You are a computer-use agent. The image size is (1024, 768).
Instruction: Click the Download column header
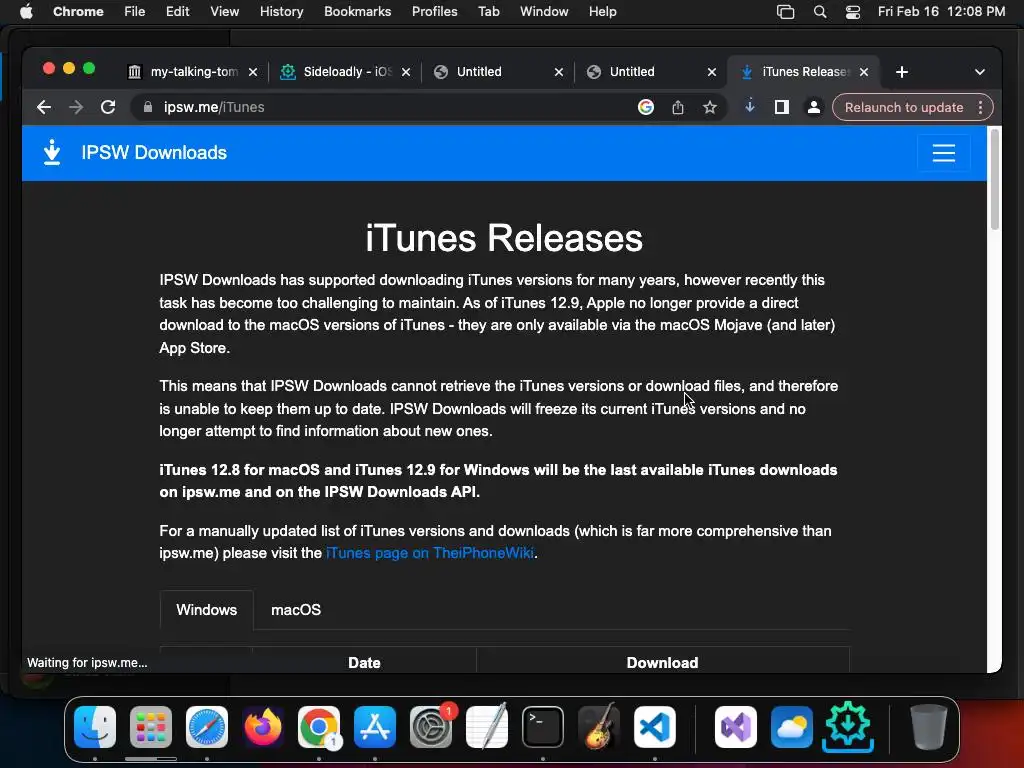[x=662, y=662]
